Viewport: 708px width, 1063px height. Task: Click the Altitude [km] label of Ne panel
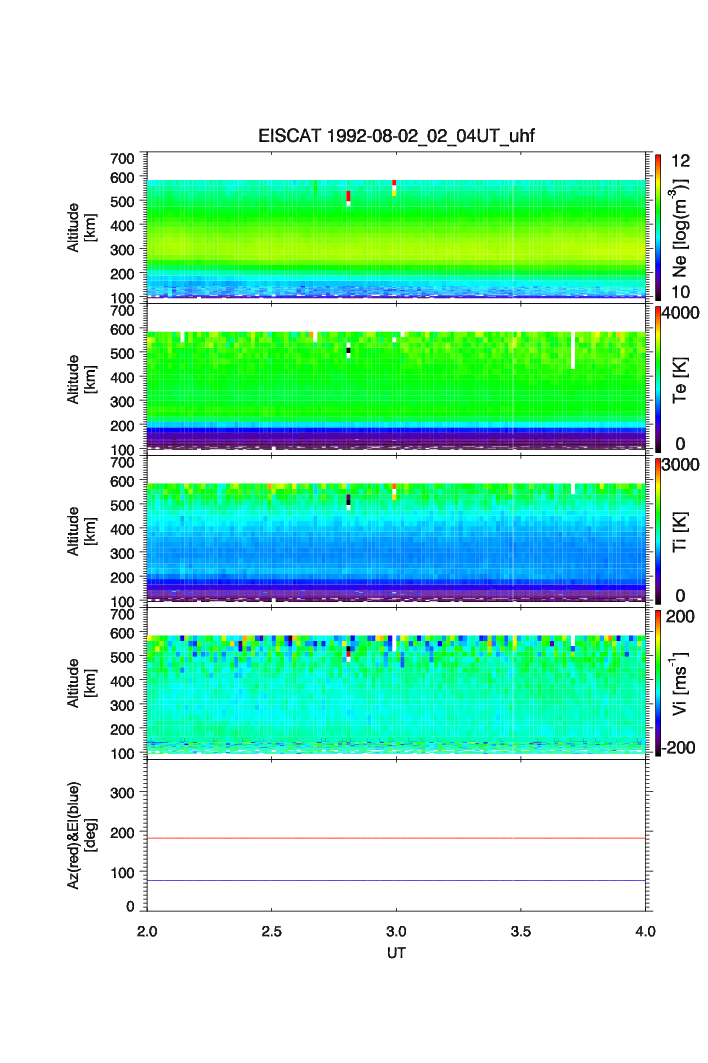point(81,228)
